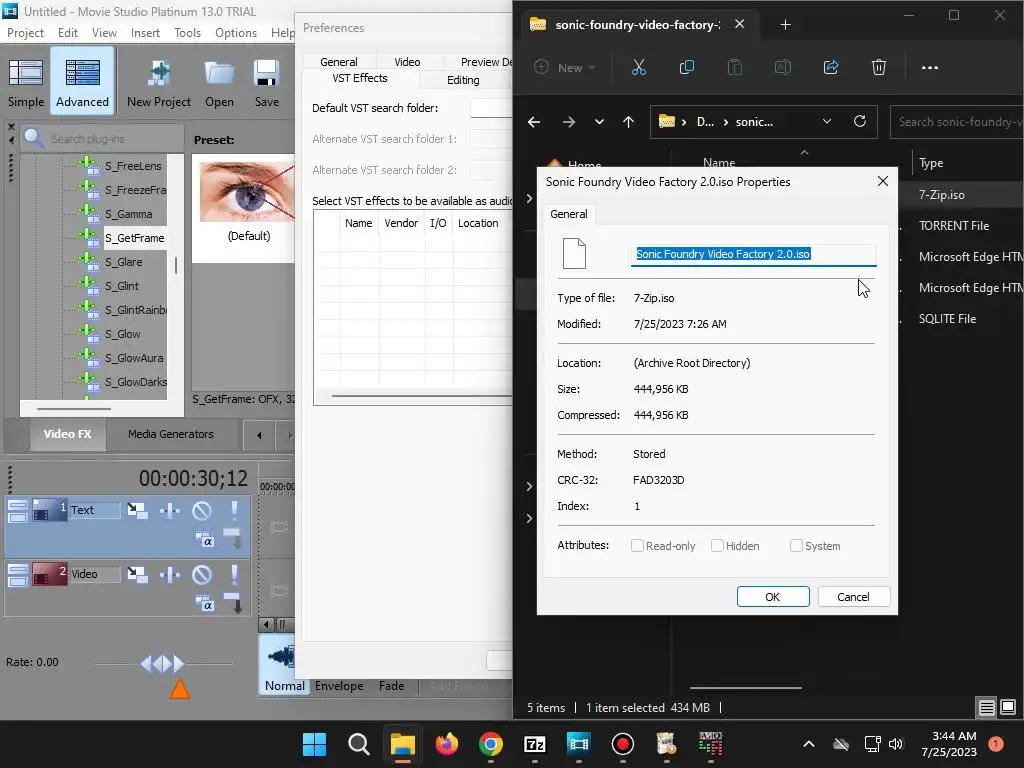
Task: Toggle compositing mode on Video track
Action: [x=204, y=603]
